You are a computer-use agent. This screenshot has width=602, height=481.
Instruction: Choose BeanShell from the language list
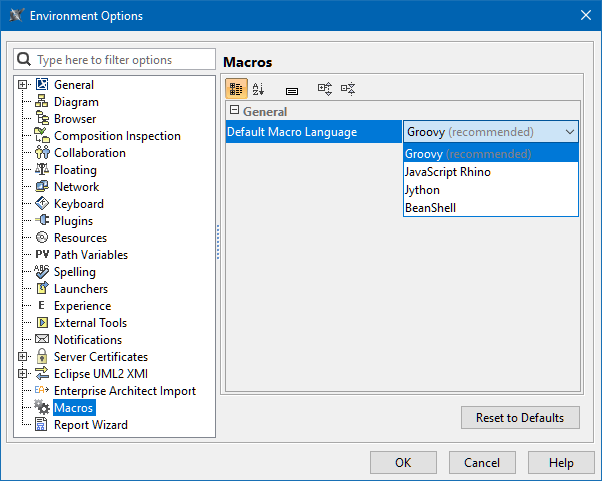tap(491, 208)
